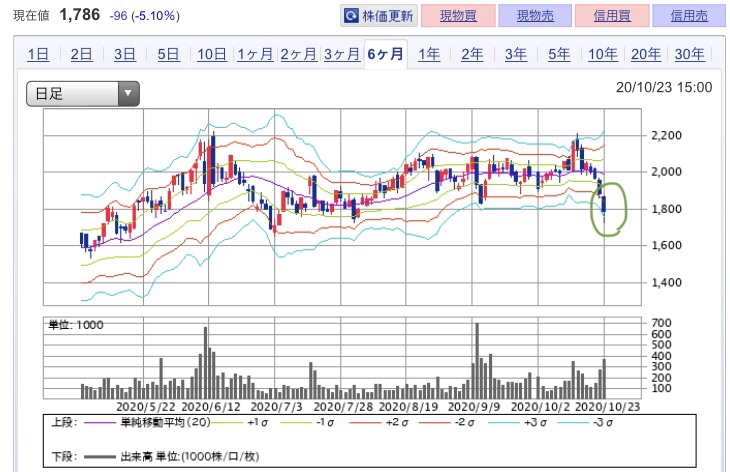
Task: Switch to the 20年 chart tab
Action: 646,54
